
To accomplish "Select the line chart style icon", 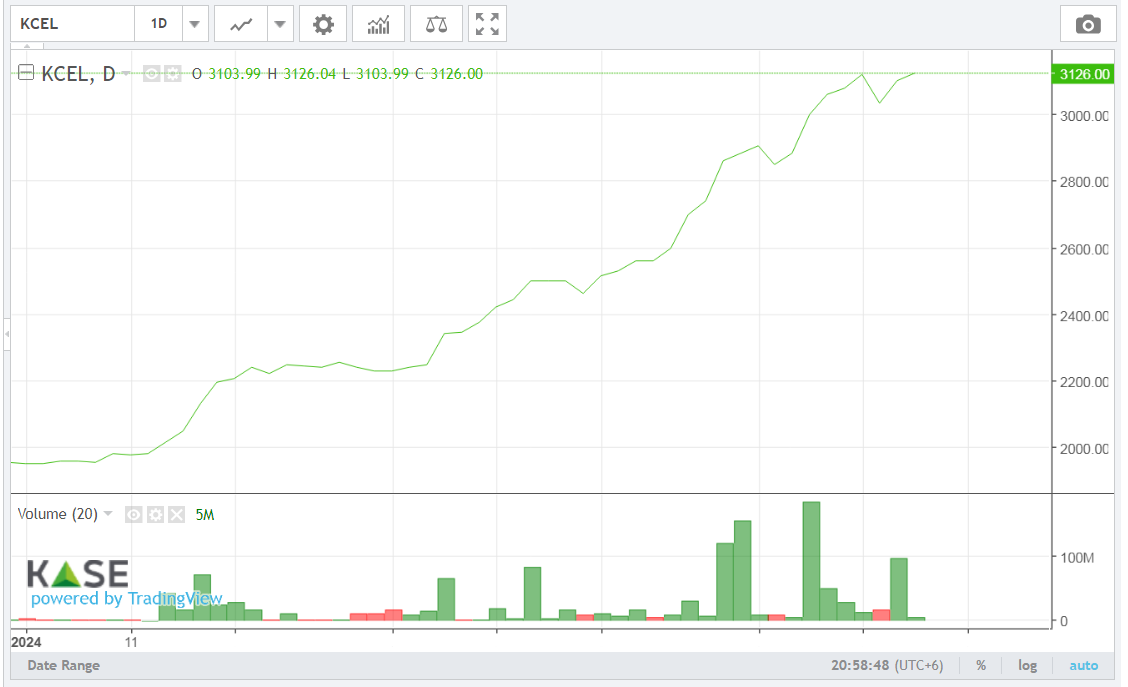I will [241, 24].
